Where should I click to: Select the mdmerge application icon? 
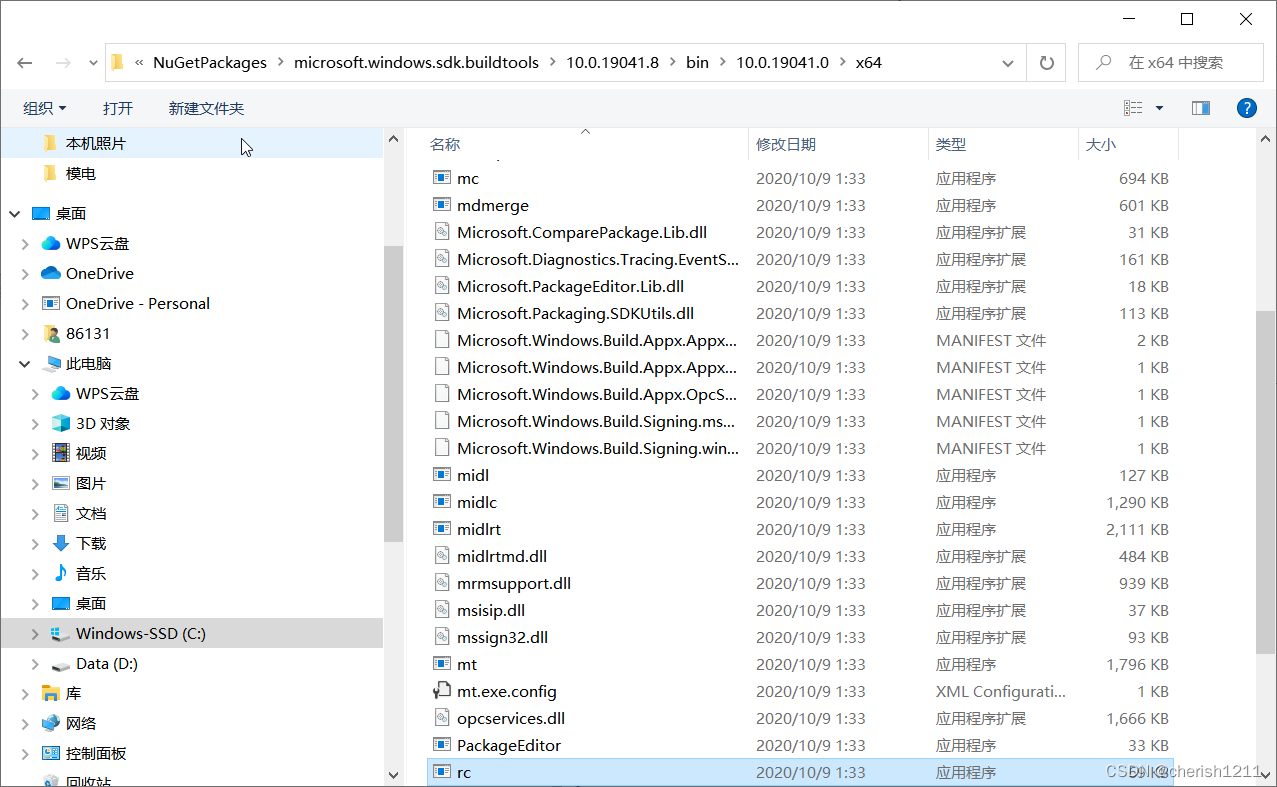[442, 204]
